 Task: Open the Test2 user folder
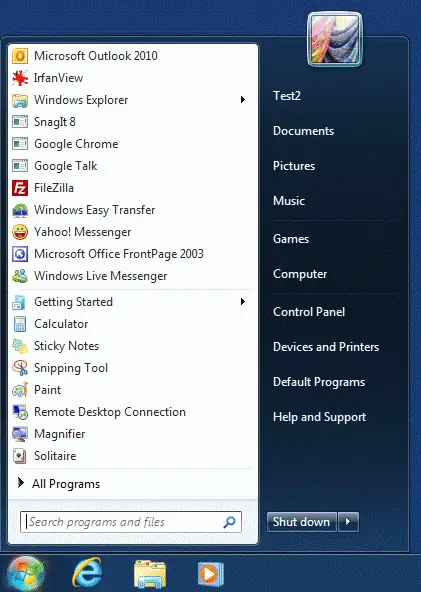[x=287, y=96]
